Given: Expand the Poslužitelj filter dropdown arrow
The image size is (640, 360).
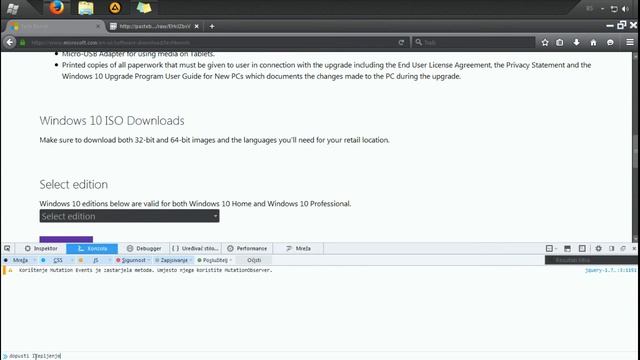Looking at the screenshot, I should click(x=231, y=260).
